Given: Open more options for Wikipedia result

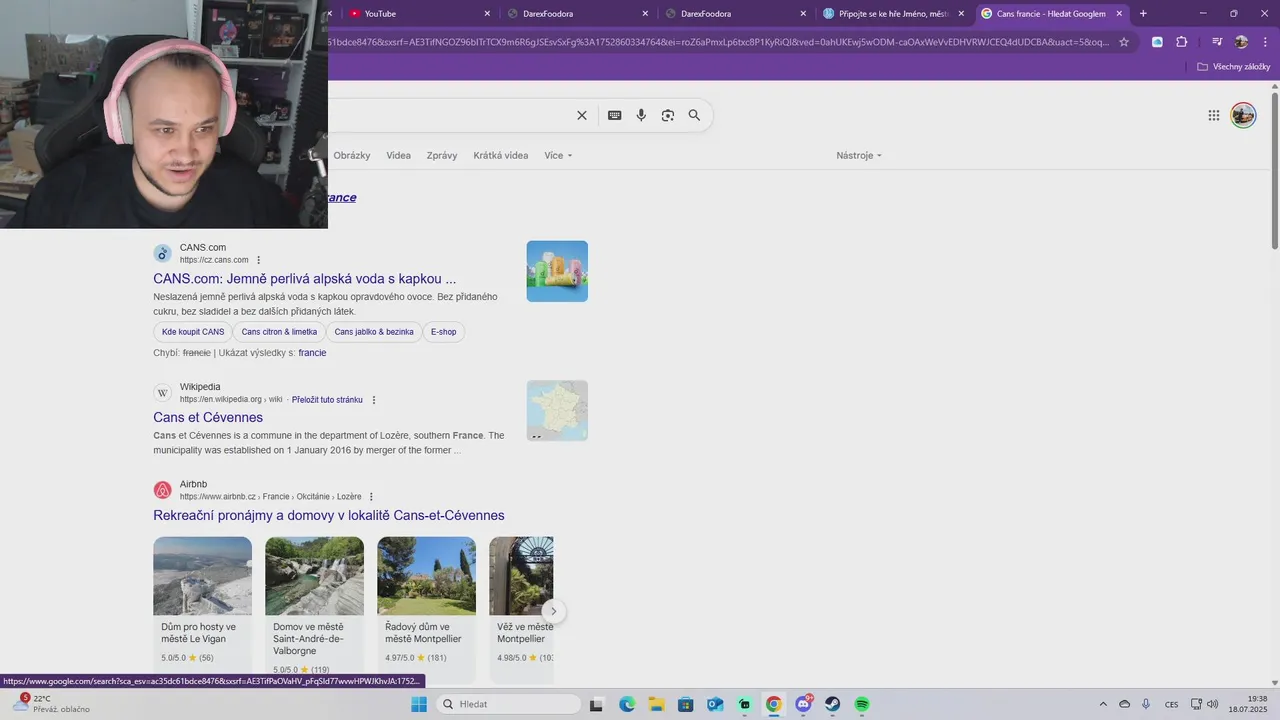Looking at the screenshot, I should coord(374,400).
